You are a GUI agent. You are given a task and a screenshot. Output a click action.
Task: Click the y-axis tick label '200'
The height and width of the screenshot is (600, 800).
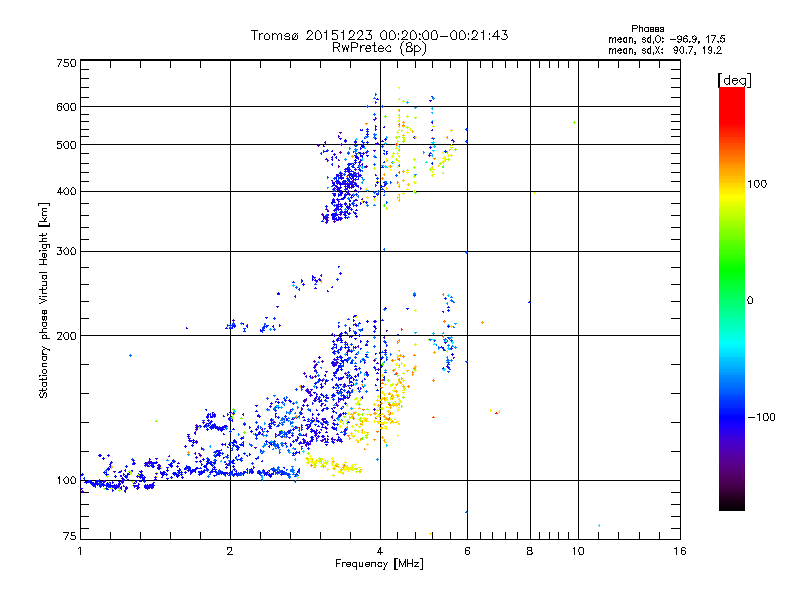coord(66,336)
